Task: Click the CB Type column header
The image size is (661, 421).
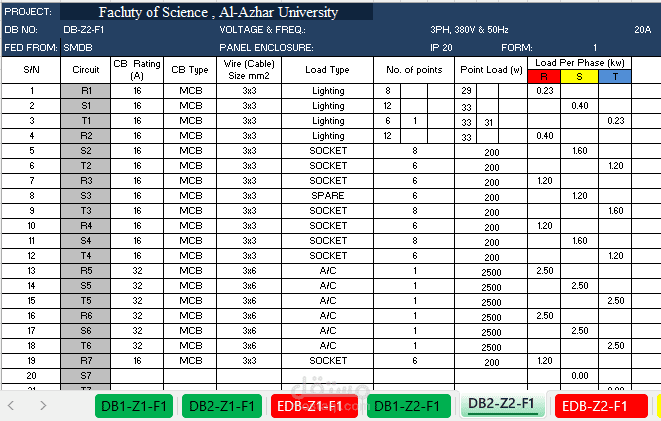Action: 190,70
